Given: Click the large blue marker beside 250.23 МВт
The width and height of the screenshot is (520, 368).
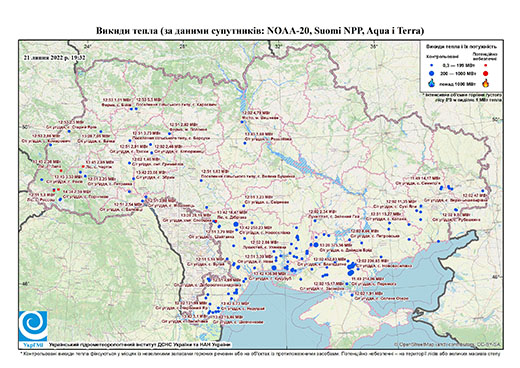Looking at the screenshot, I should [236, 224].
